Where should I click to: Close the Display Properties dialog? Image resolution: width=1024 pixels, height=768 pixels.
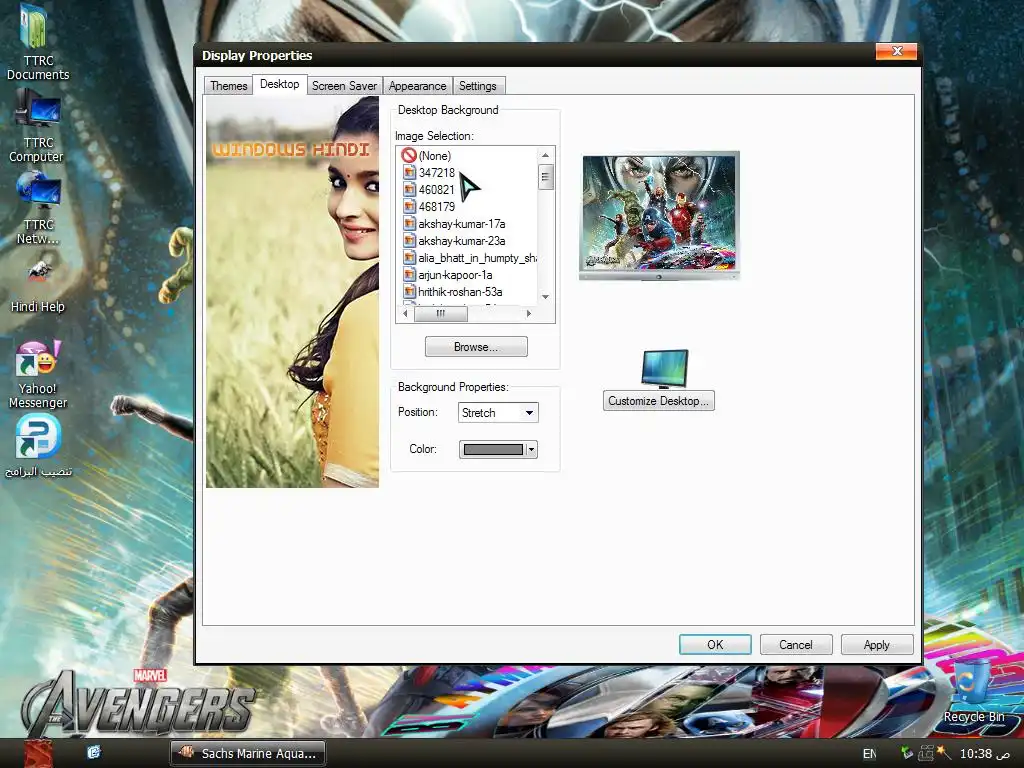coord(897,51)
